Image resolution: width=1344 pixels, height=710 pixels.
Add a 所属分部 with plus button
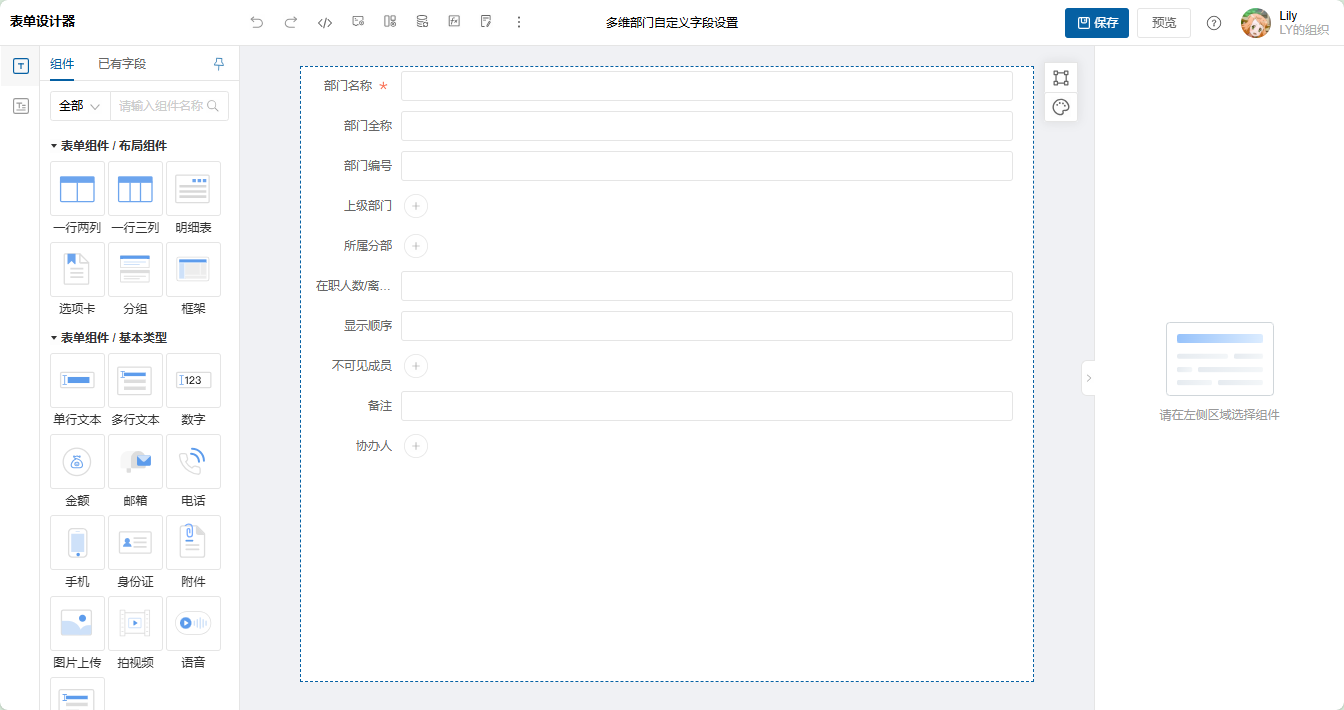416,246
